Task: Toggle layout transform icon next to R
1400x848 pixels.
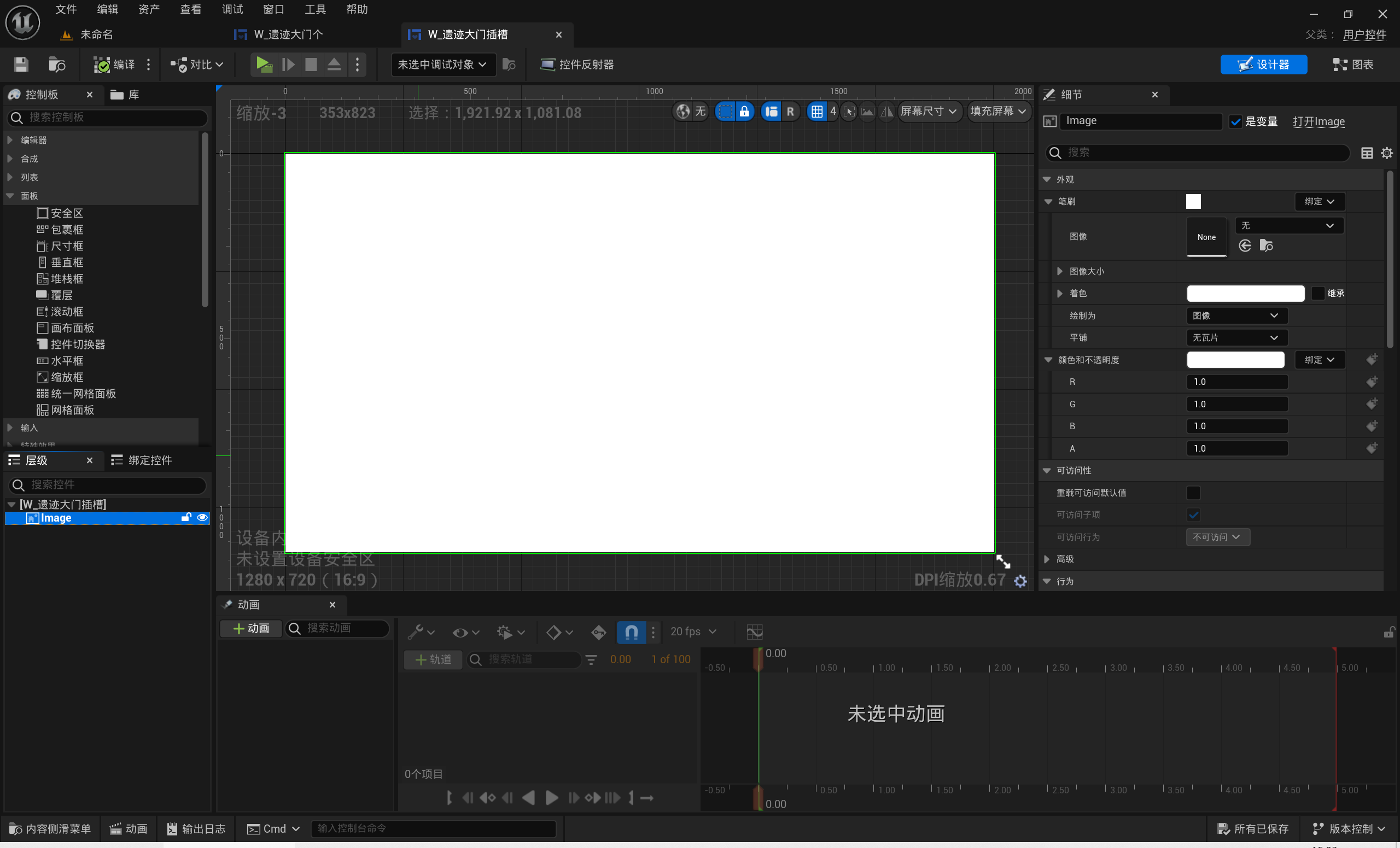Action: [x=771, y=112]
